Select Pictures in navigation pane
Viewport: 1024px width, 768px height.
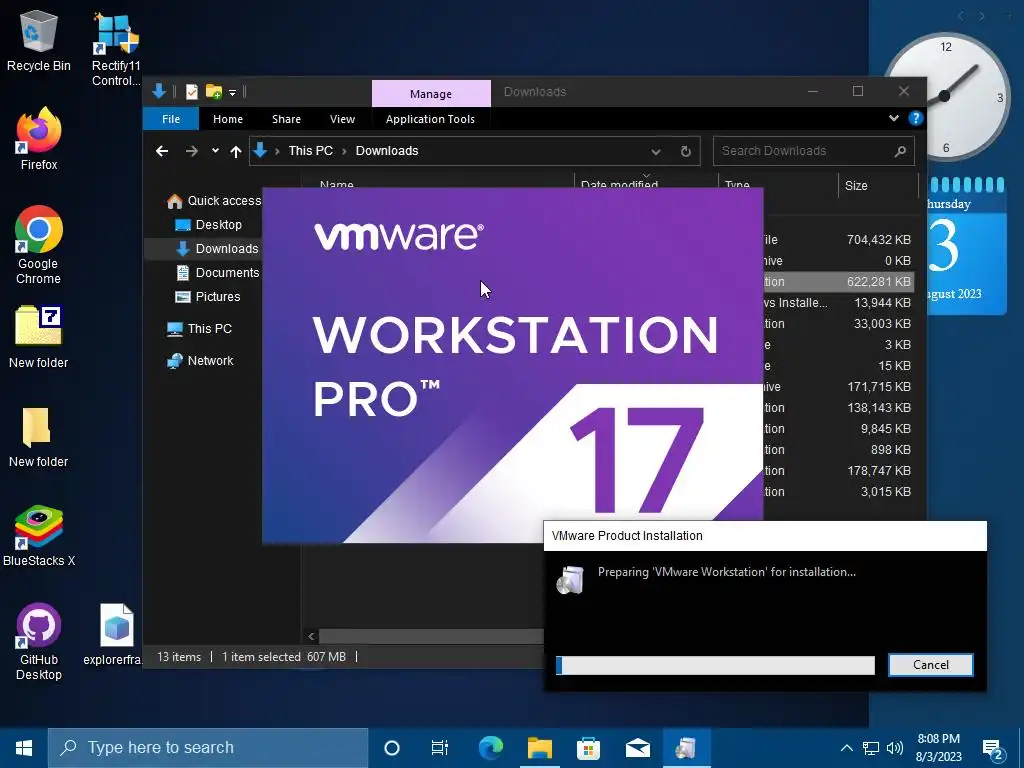[208, 296]
